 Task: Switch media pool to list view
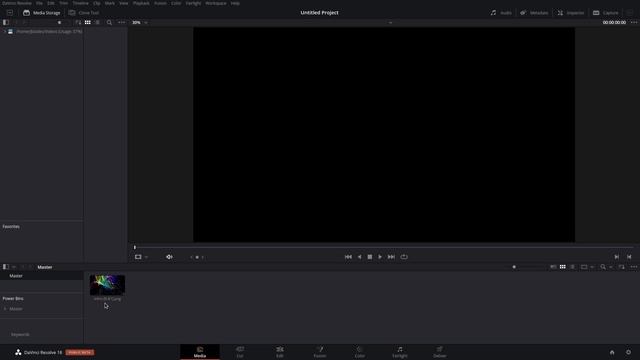point(573,267)
